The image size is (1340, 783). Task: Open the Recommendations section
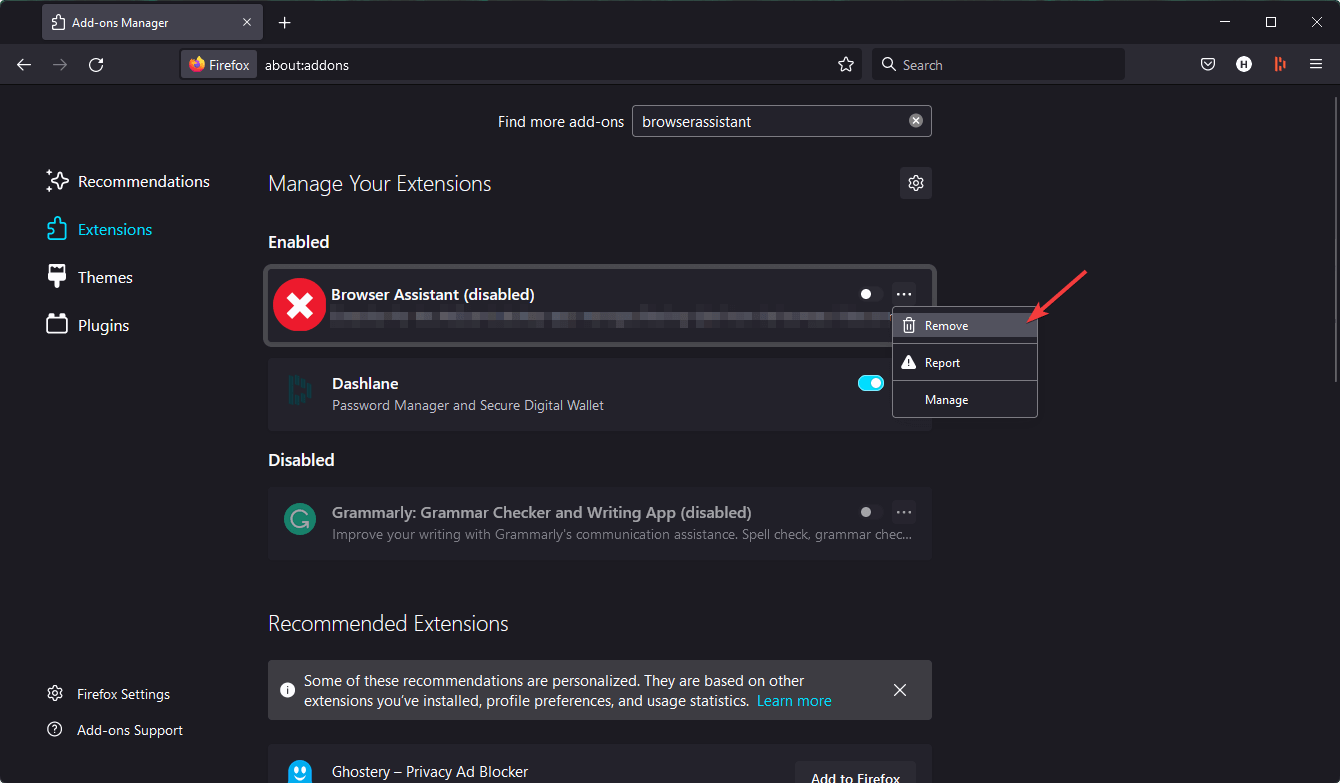click(x=128, y=181)
